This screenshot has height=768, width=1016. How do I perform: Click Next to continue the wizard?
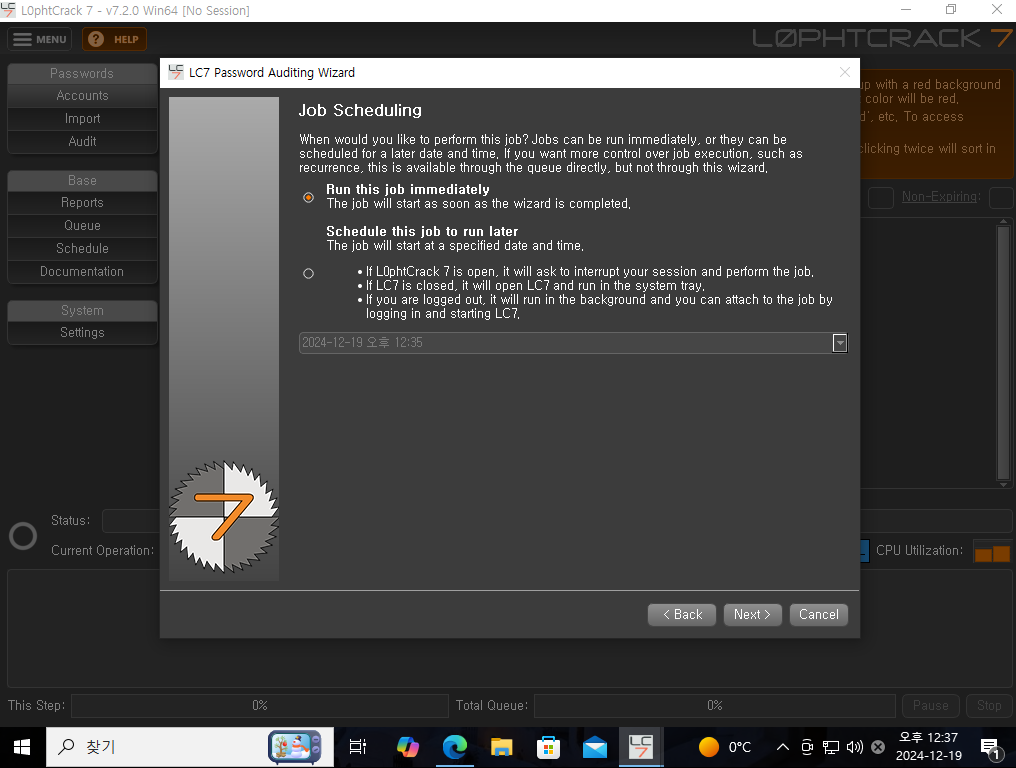(x=752, y=614)
